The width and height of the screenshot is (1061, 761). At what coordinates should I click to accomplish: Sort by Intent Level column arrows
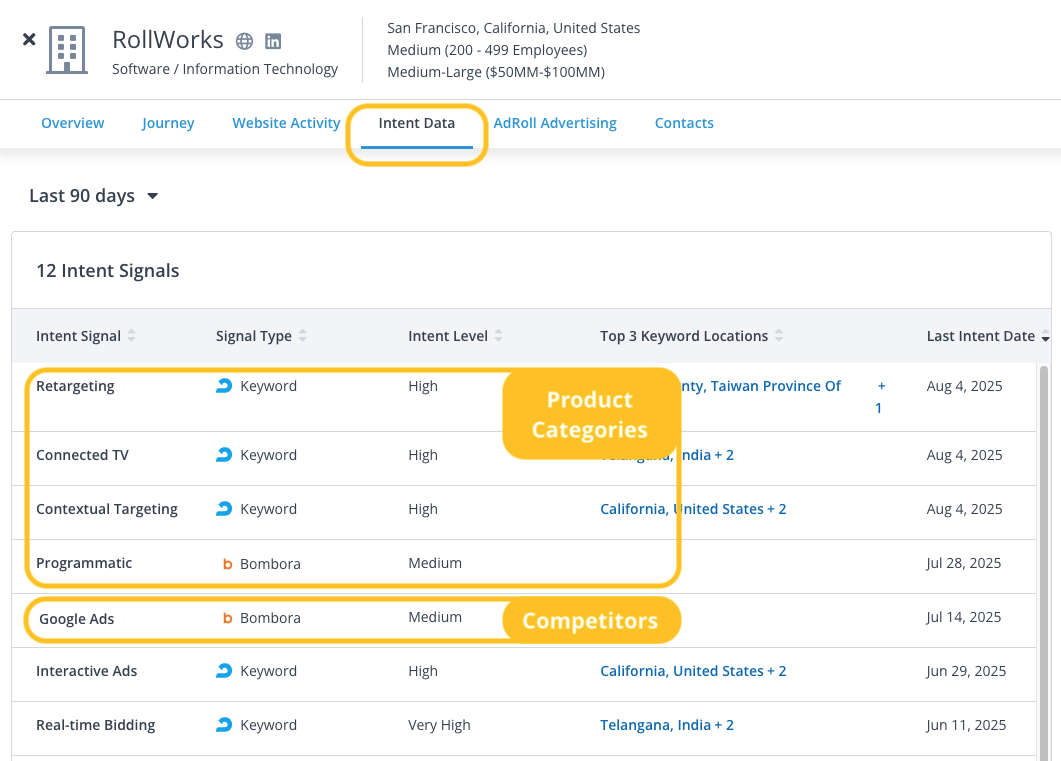[x=499, y=336]
